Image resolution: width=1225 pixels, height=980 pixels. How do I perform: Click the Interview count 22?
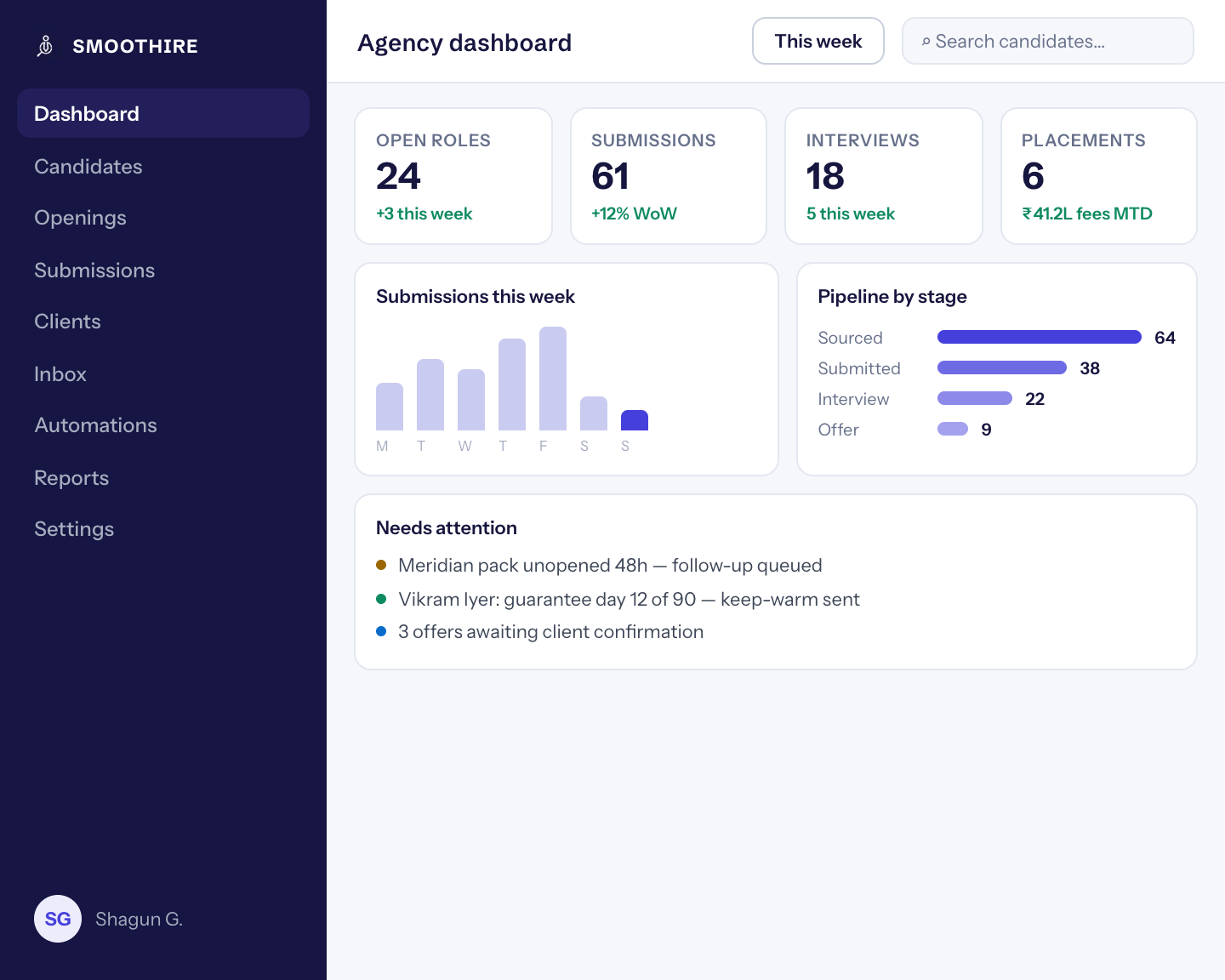1034,399
